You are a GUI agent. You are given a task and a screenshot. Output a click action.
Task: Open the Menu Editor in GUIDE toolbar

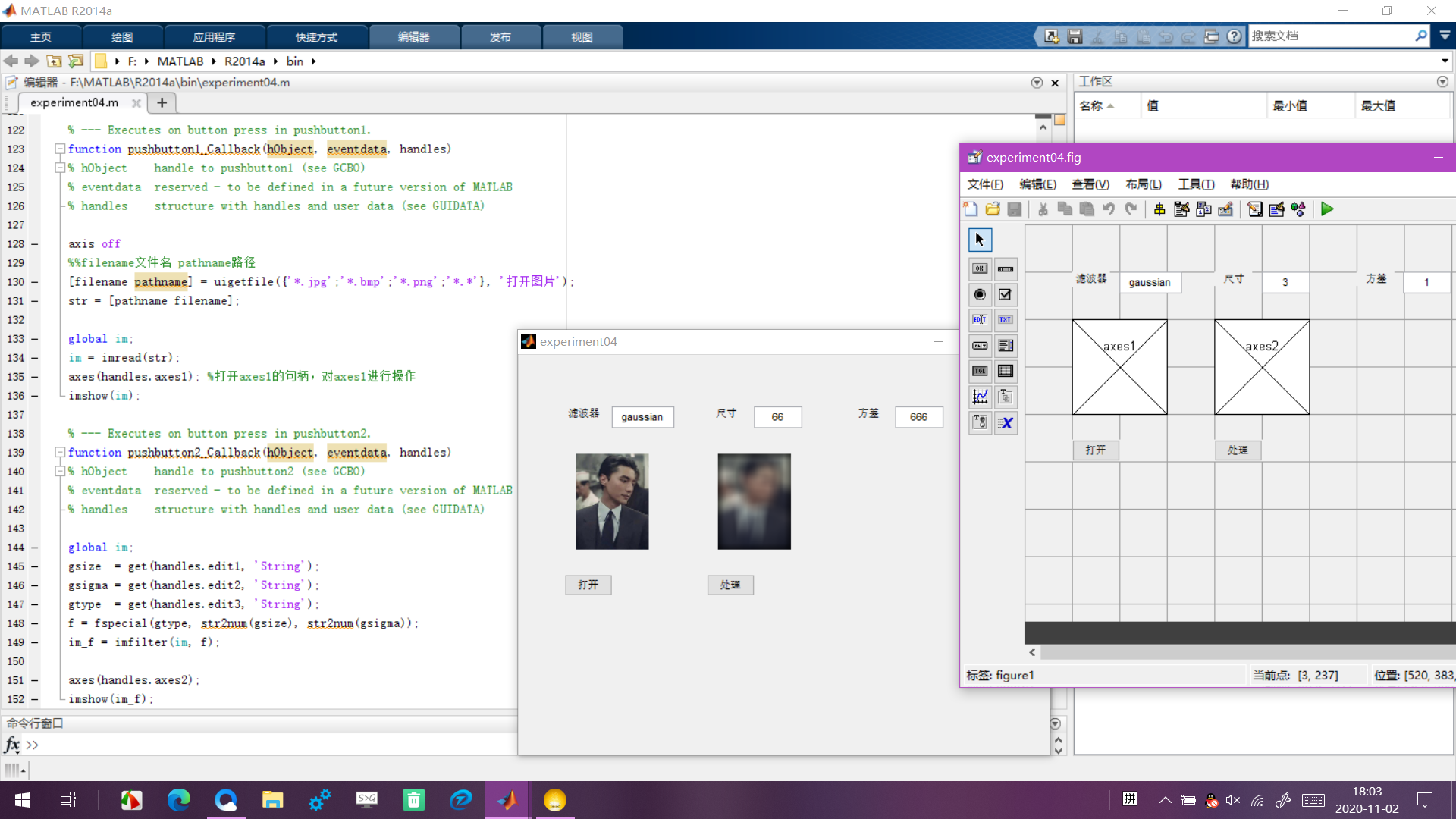point(1181,209)
